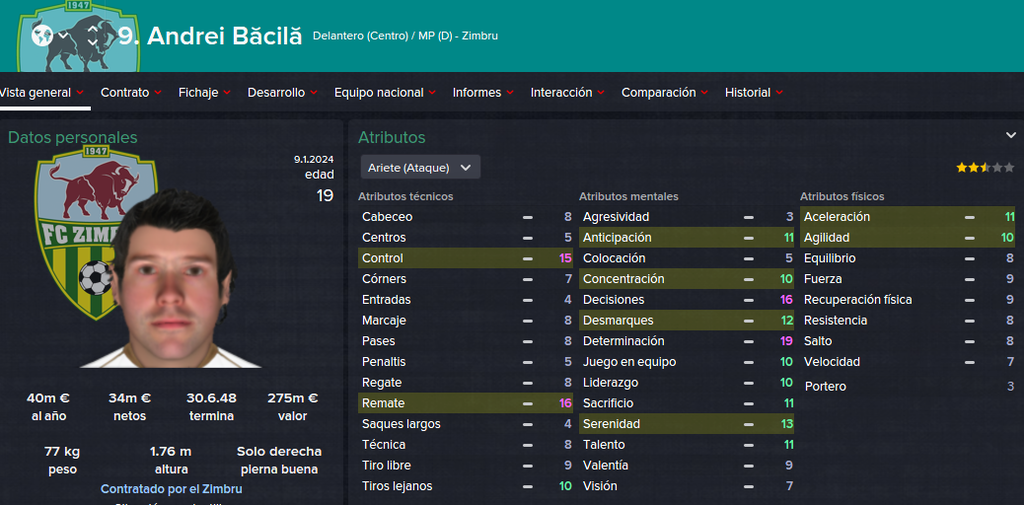This screenshot has height=505, width=1024.
Task: Expand the Desarrollo menu
Action: pos(281,92)
